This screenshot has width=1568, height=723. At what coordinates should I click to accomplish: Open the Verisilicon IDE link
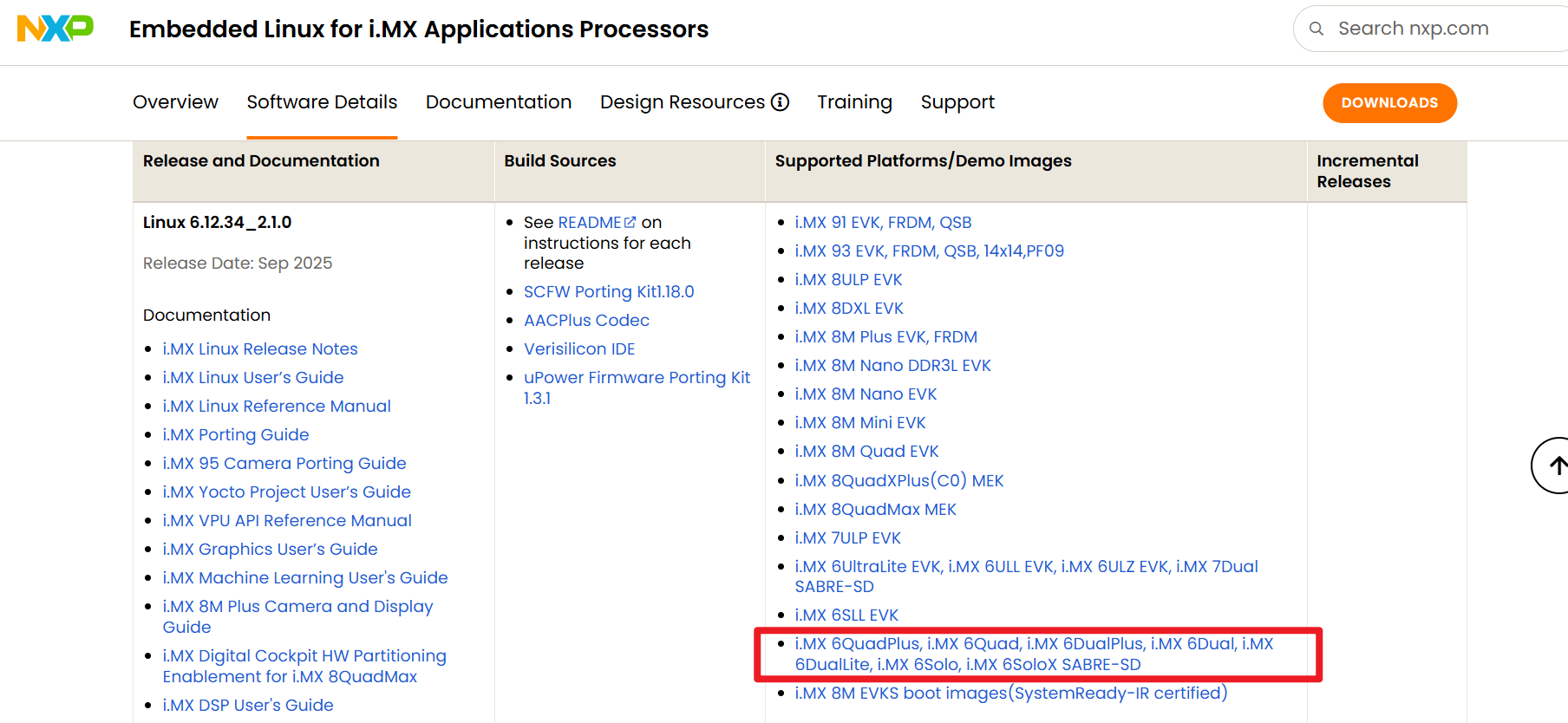(x=579, y=348)
